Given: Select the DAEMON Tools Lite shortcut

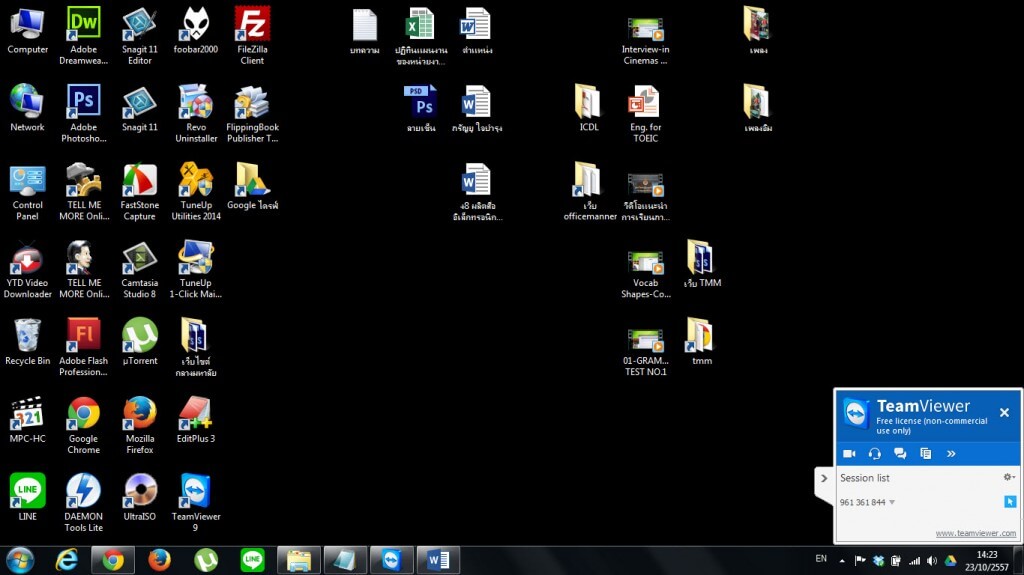Looking at the screenshot, I should click(x=84, y=502).
